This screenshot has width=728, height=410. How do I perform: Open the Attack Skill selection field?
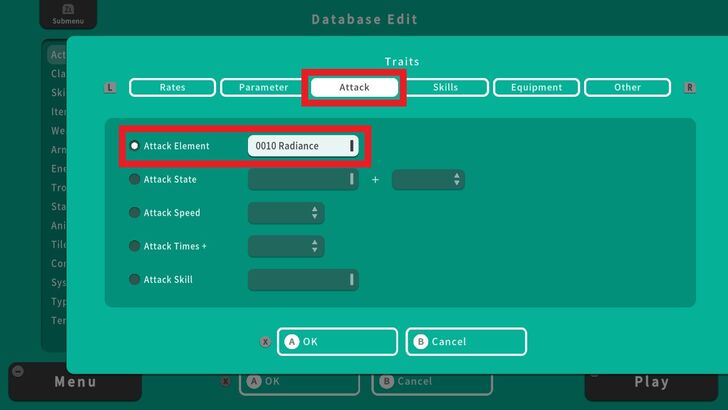tap(303, 280)
